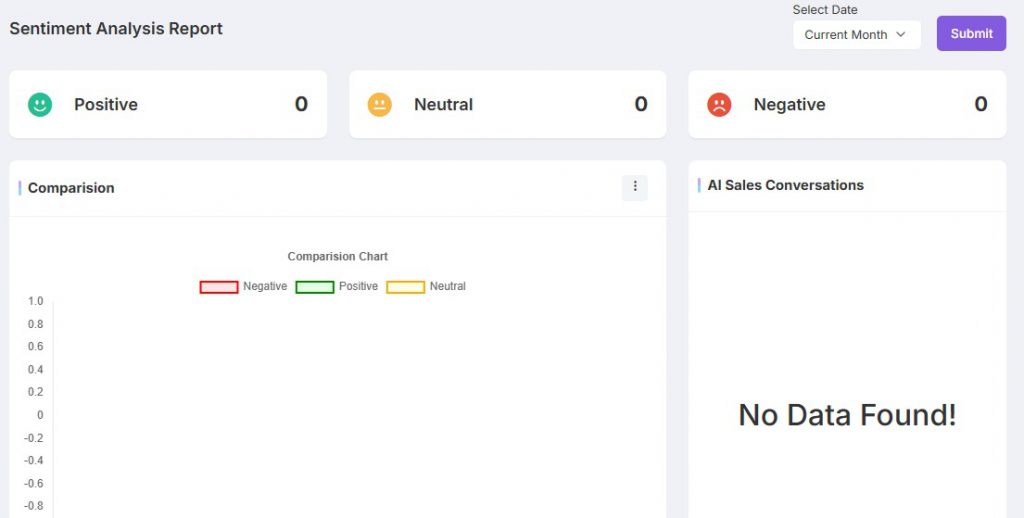Click the chevron arrow beside Current Month
The image size is (1024, 518).
[x=901, y=35]
